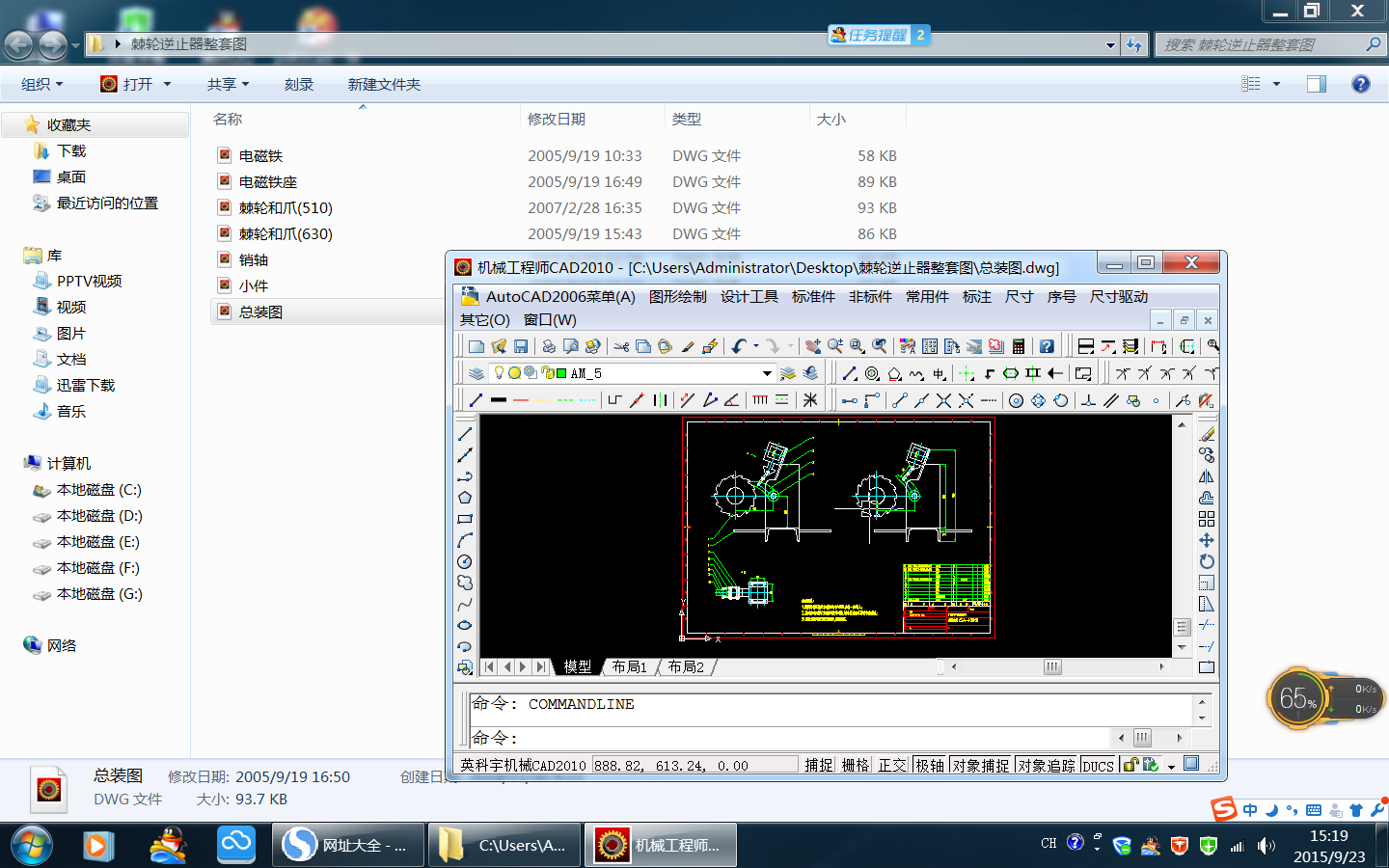Open the Layer Properties Manager icon

477,373
